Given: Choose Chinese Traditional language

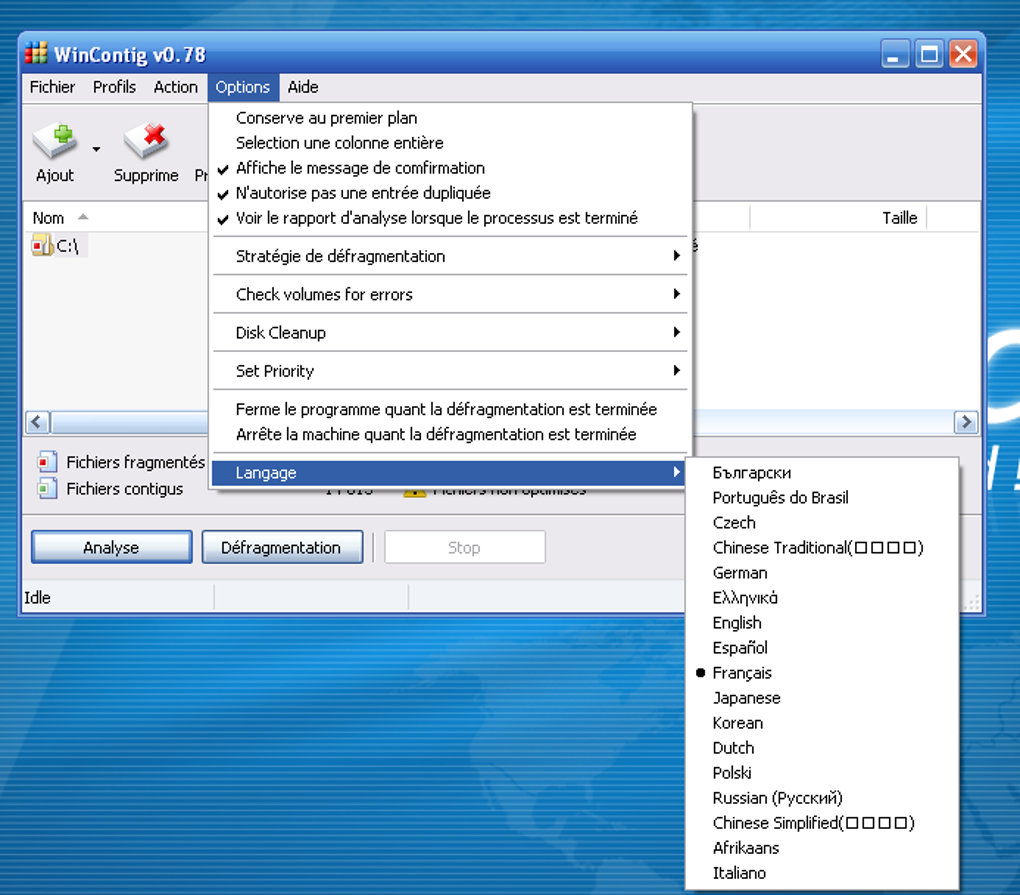Looking at the screenshot, I should (x=822, y=548).
